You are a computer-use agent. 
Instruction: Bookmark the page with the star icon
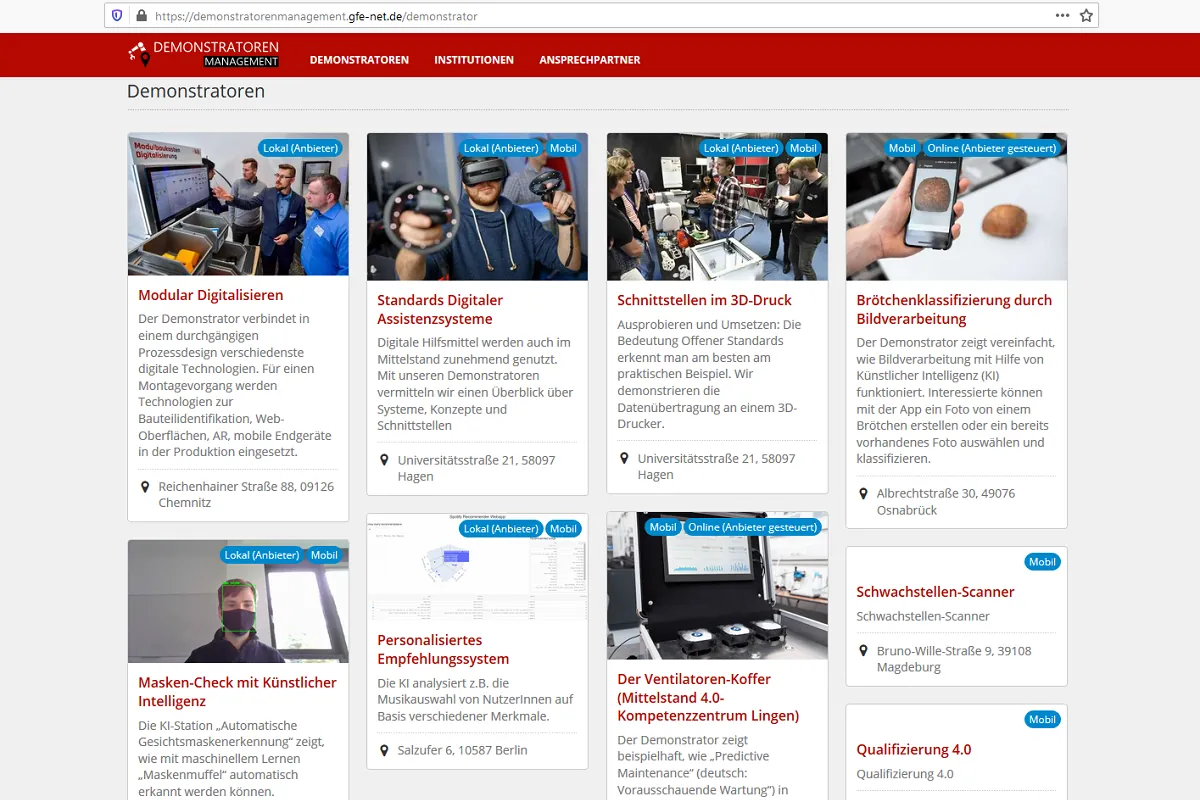pos(1086,16)
